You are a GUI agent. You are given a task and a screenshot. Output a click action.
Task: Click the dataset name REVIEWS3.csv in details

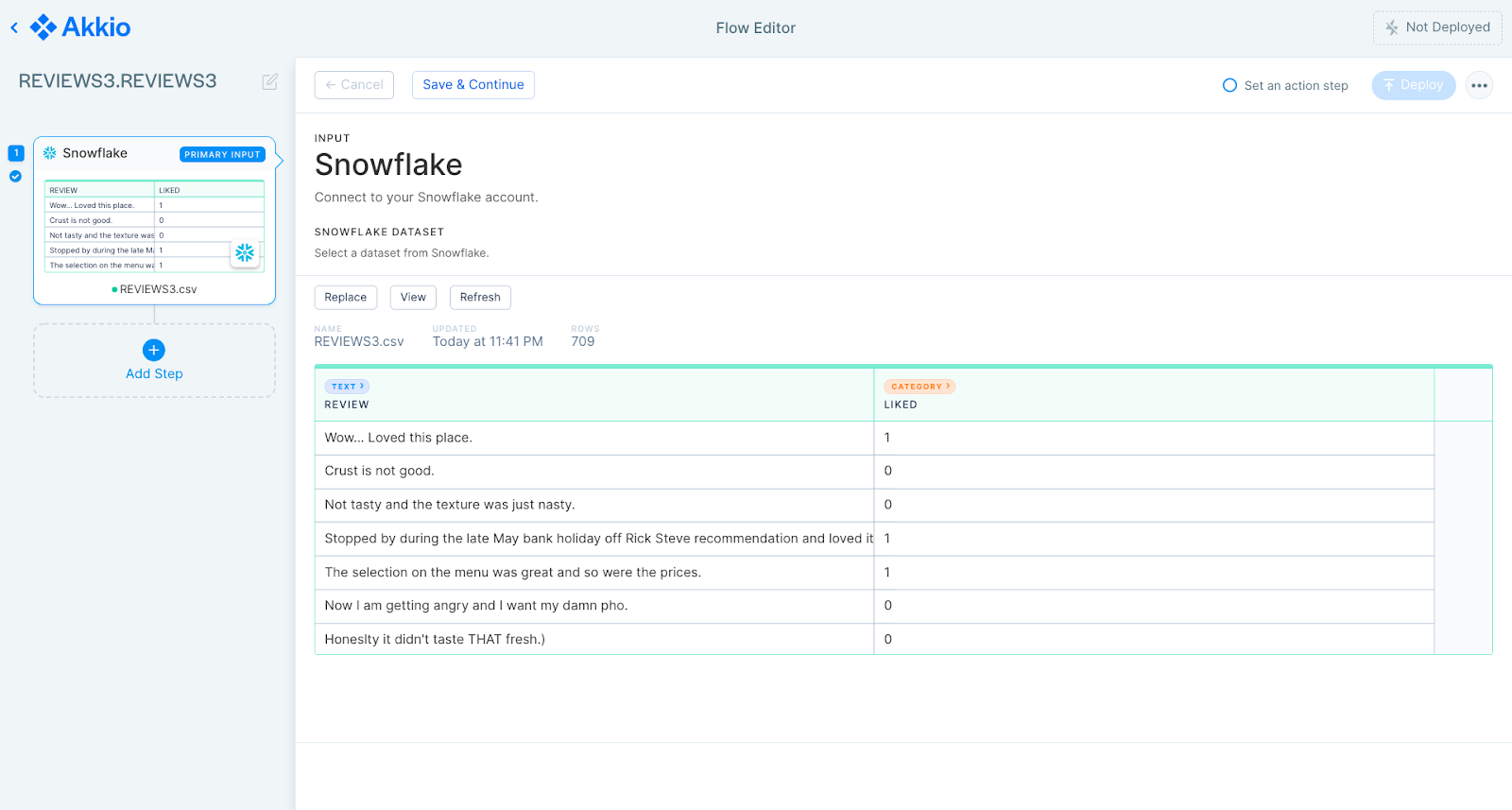359,342
